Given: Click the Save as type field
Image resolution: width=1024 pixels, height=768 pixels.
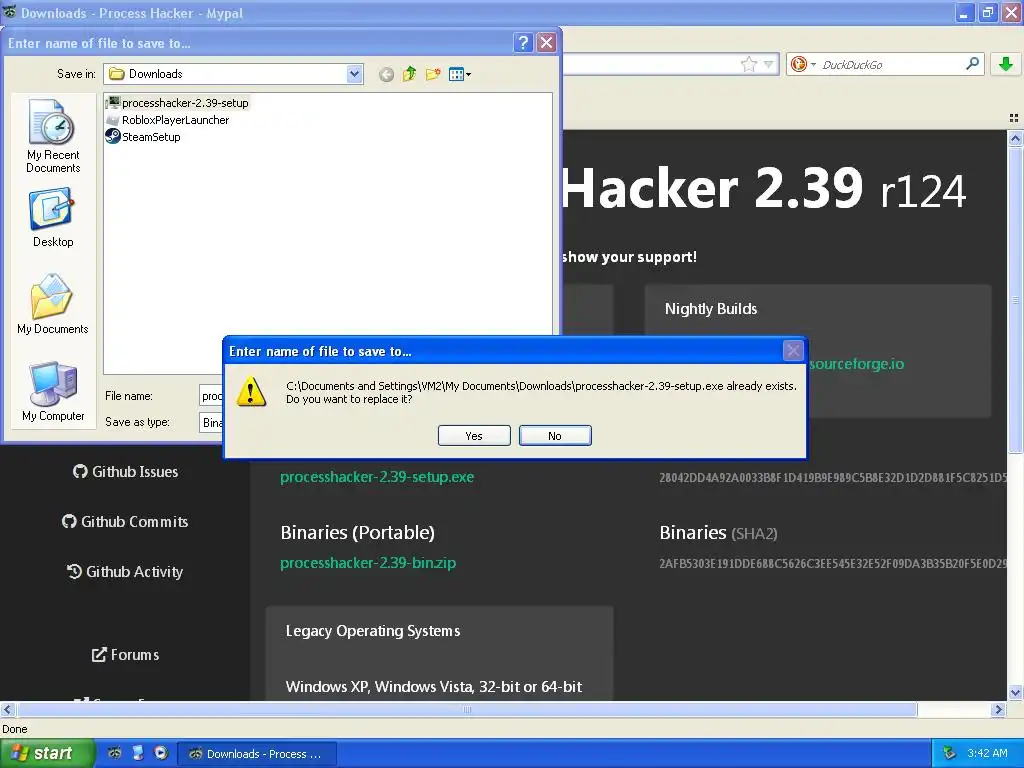Looking at the screenshot, I should [x=211, y=423].
